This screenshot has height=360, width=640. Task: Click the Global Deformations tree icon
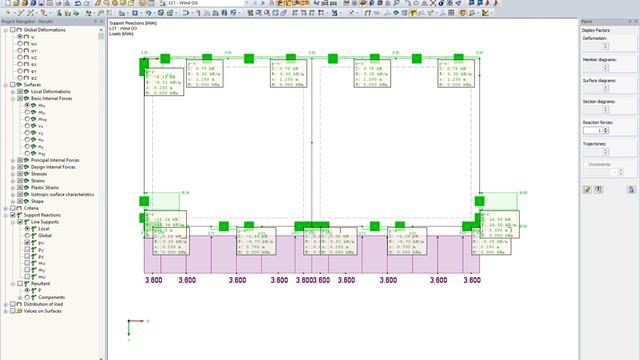[19, 30]
